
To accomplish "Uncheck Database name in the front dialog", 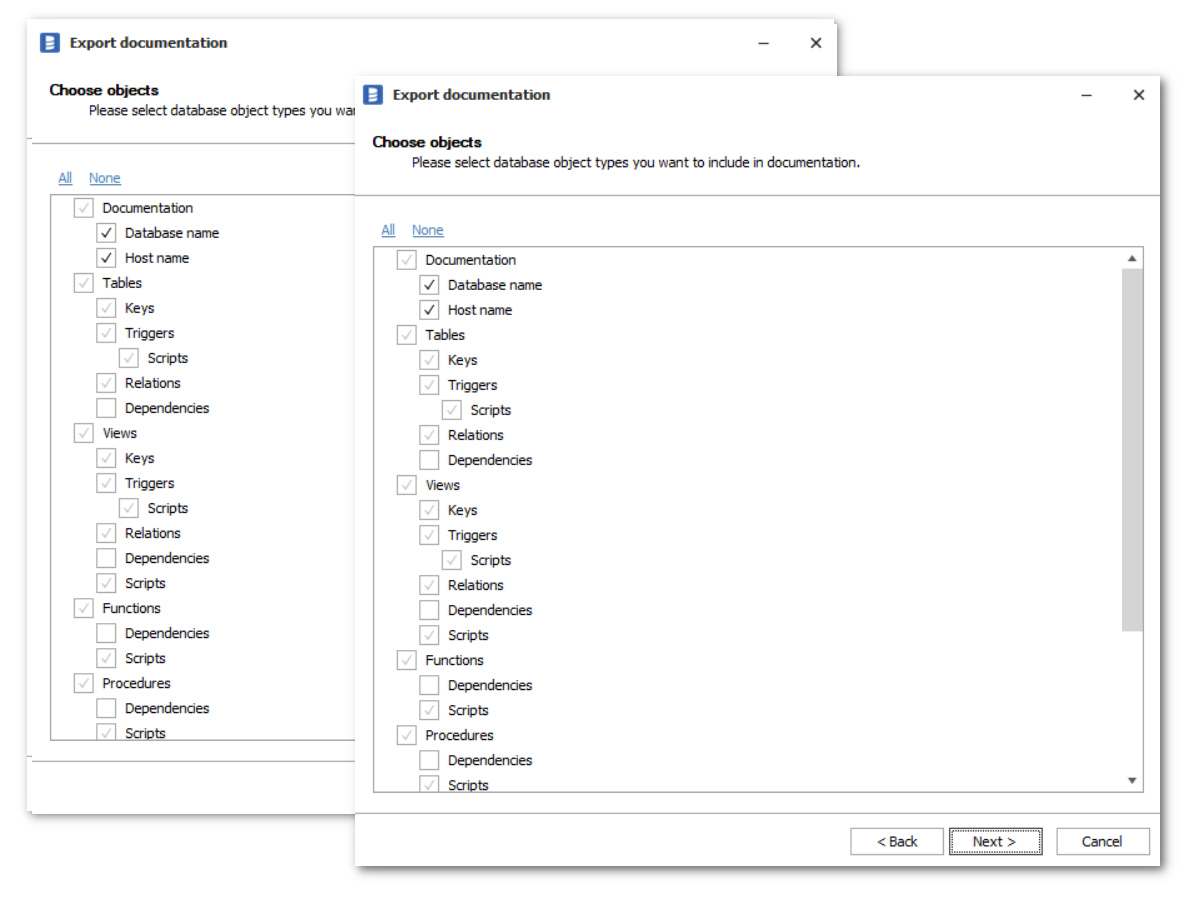I will coord(429,285).
